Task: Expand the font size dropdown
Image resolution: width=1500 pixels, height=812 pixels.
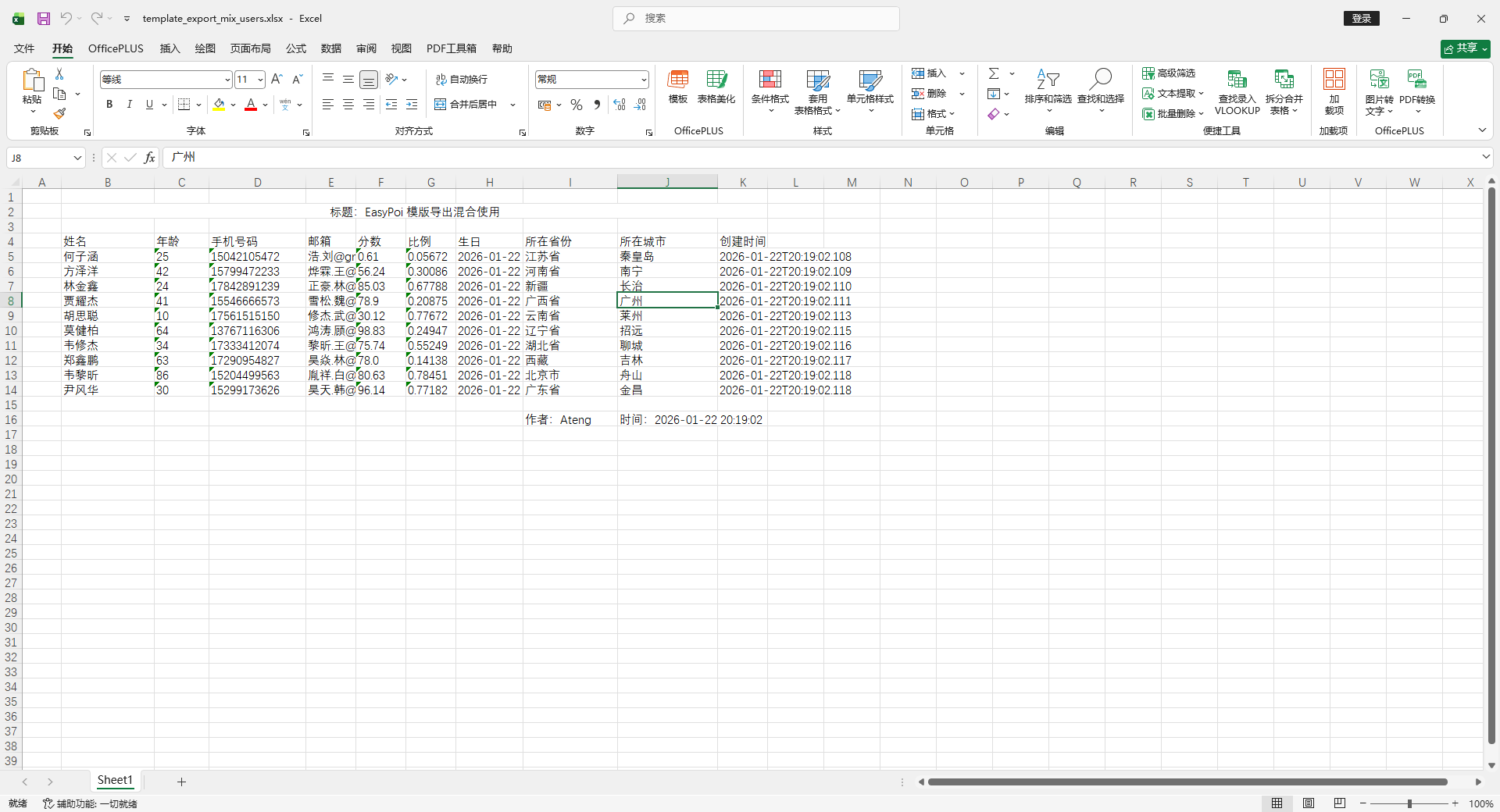Action: click(260, 80)
